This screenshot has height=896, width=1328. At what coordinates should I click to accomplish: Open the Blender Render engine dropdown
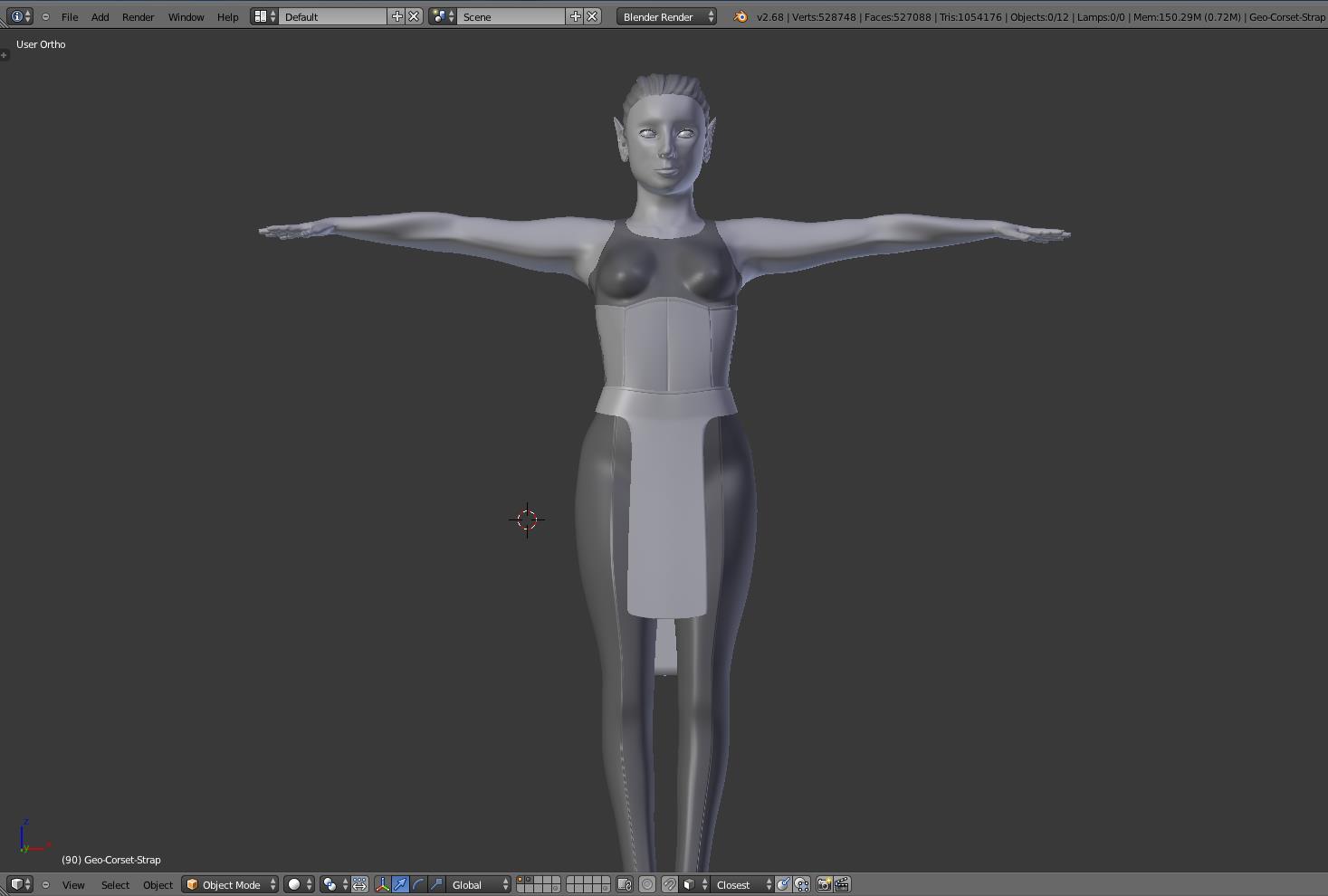(x=667, y=16)
